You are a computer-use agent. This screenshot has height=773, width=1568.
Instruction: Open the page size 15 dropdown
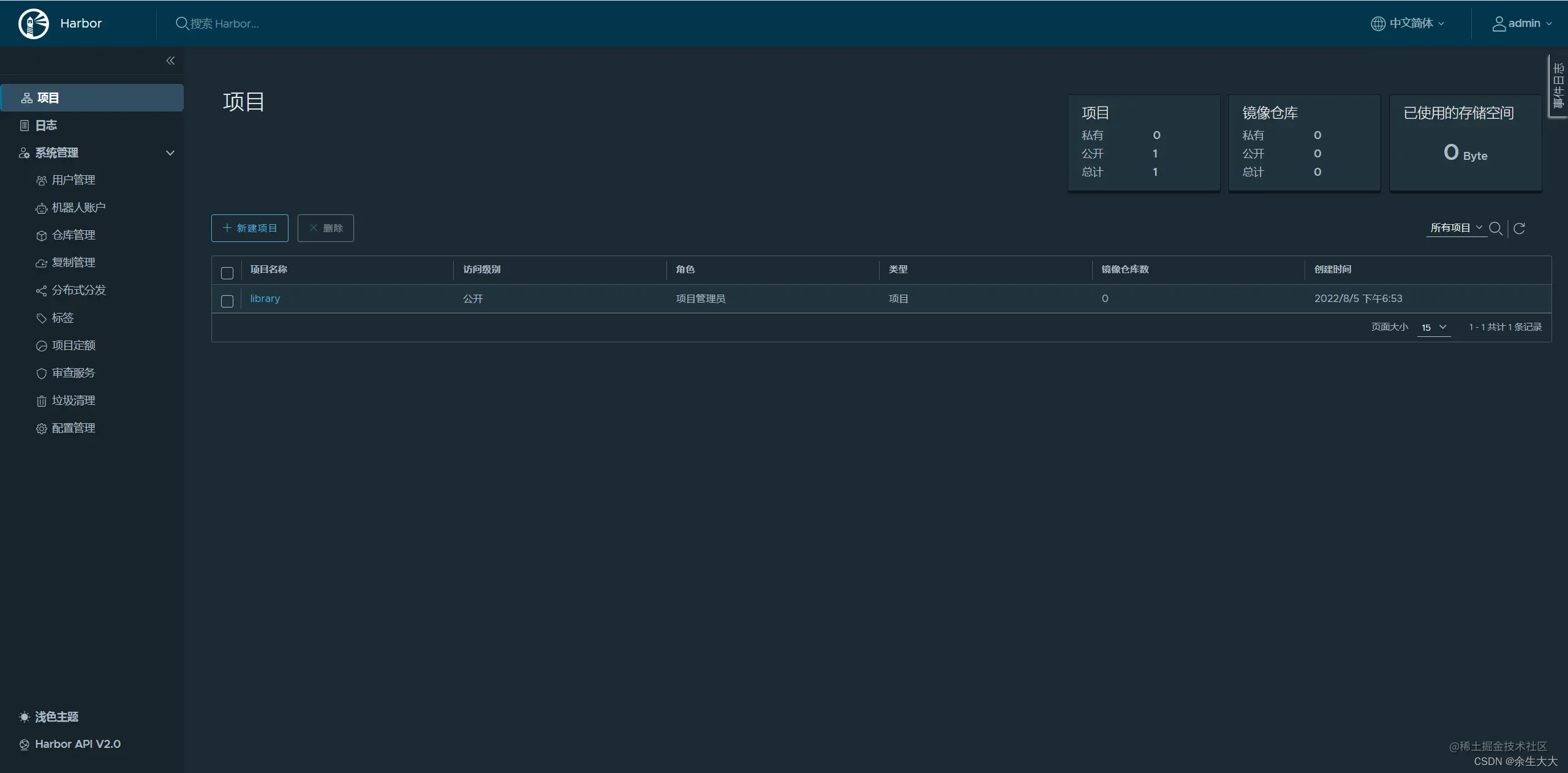(x=1434, y=328)
